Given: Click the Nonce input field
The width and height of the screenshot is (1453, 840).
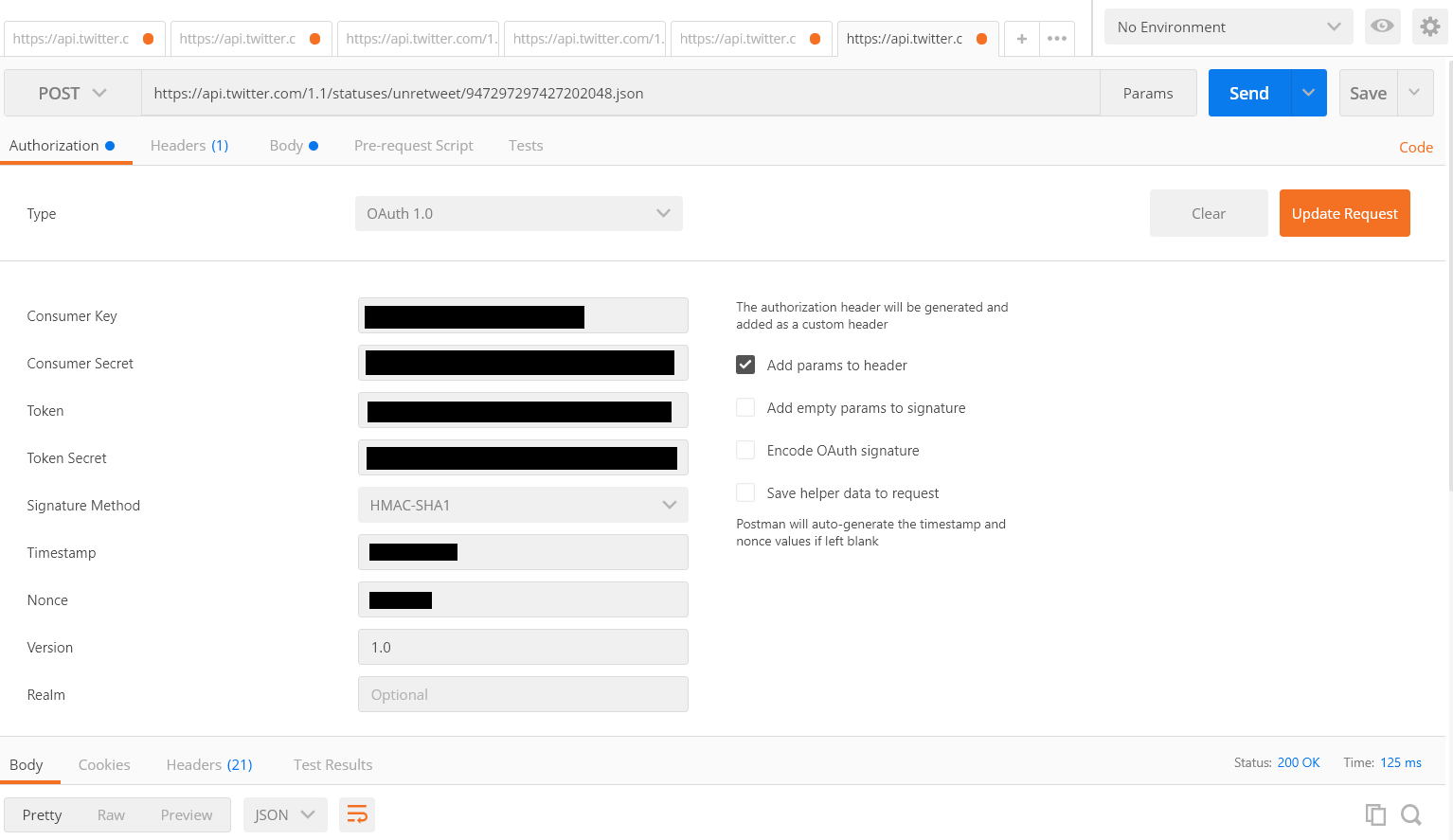Looking at the screenshot, I should click(523, 599).
